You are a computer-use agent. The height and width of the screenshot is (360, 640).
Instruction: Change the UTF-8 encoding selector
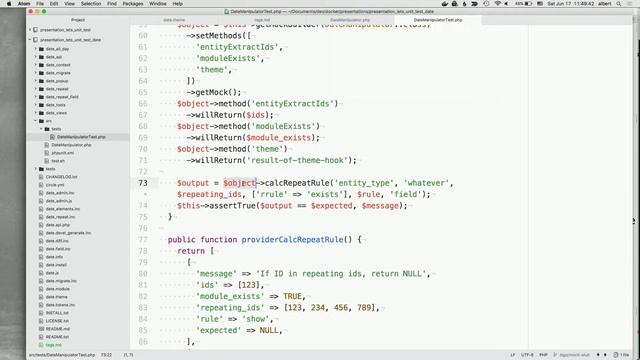[527, 355]
